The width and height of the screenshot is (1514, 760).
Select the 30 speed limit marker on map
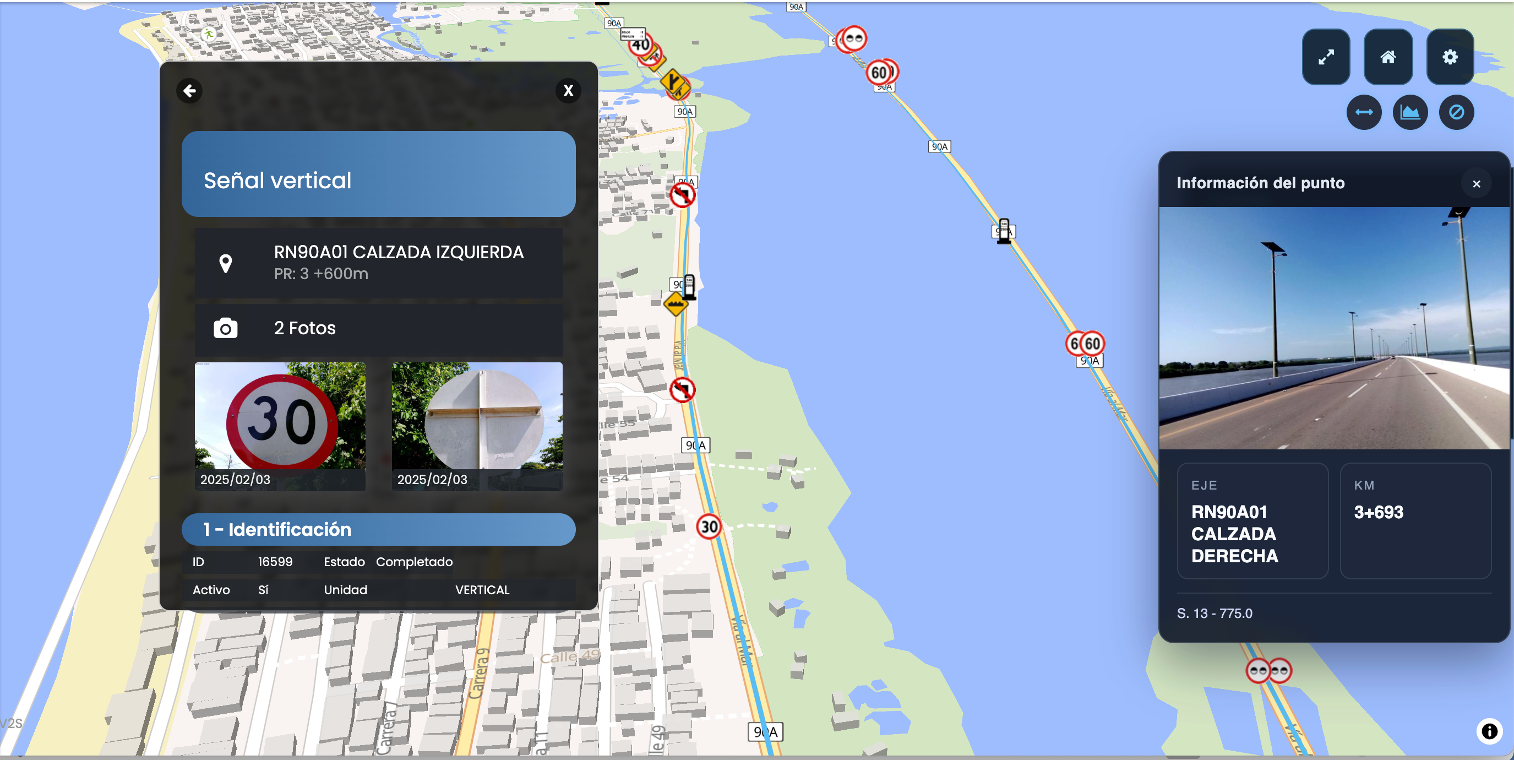(x=709, y=526)
